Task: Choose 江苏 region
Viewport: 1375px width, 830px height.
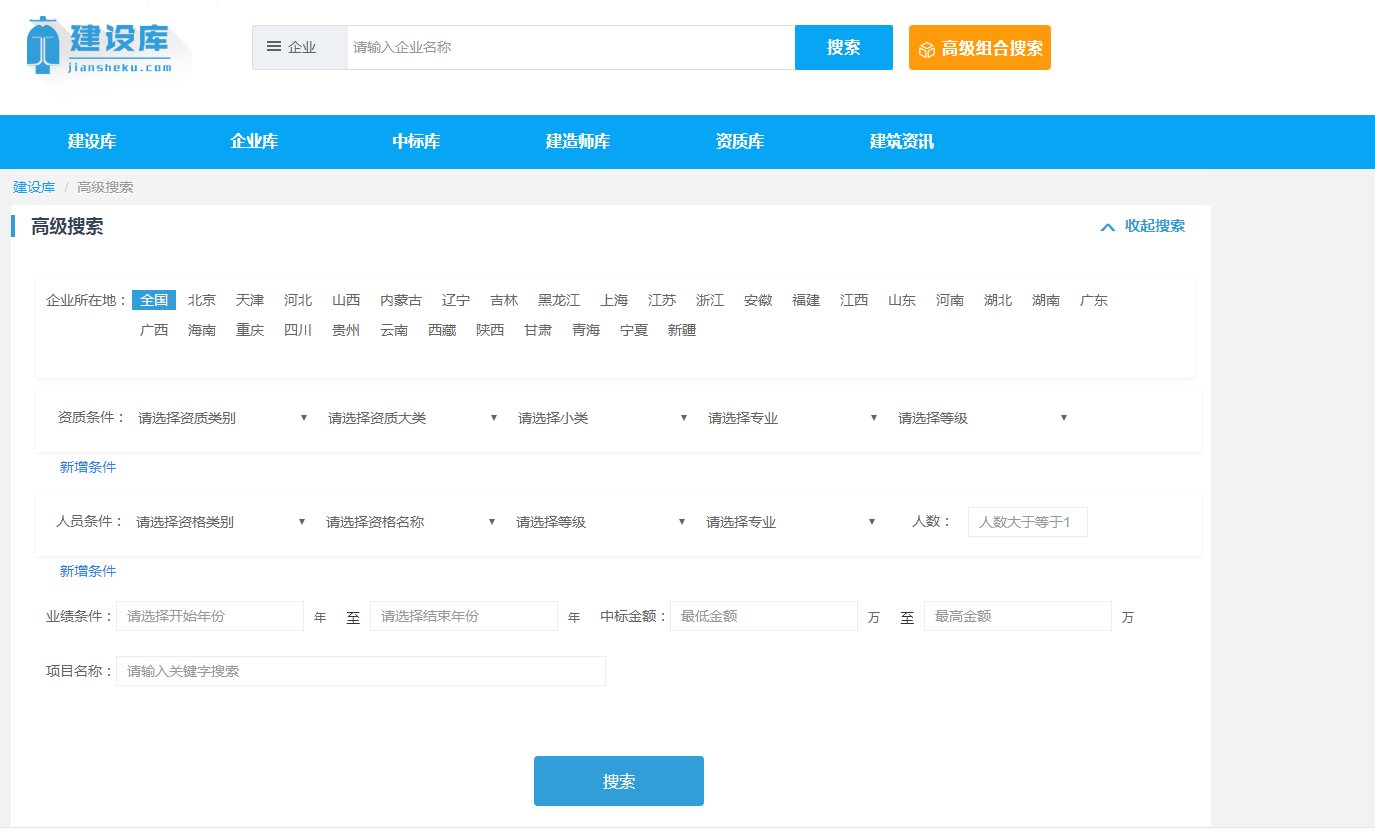Action: click(x=662, y=300)
